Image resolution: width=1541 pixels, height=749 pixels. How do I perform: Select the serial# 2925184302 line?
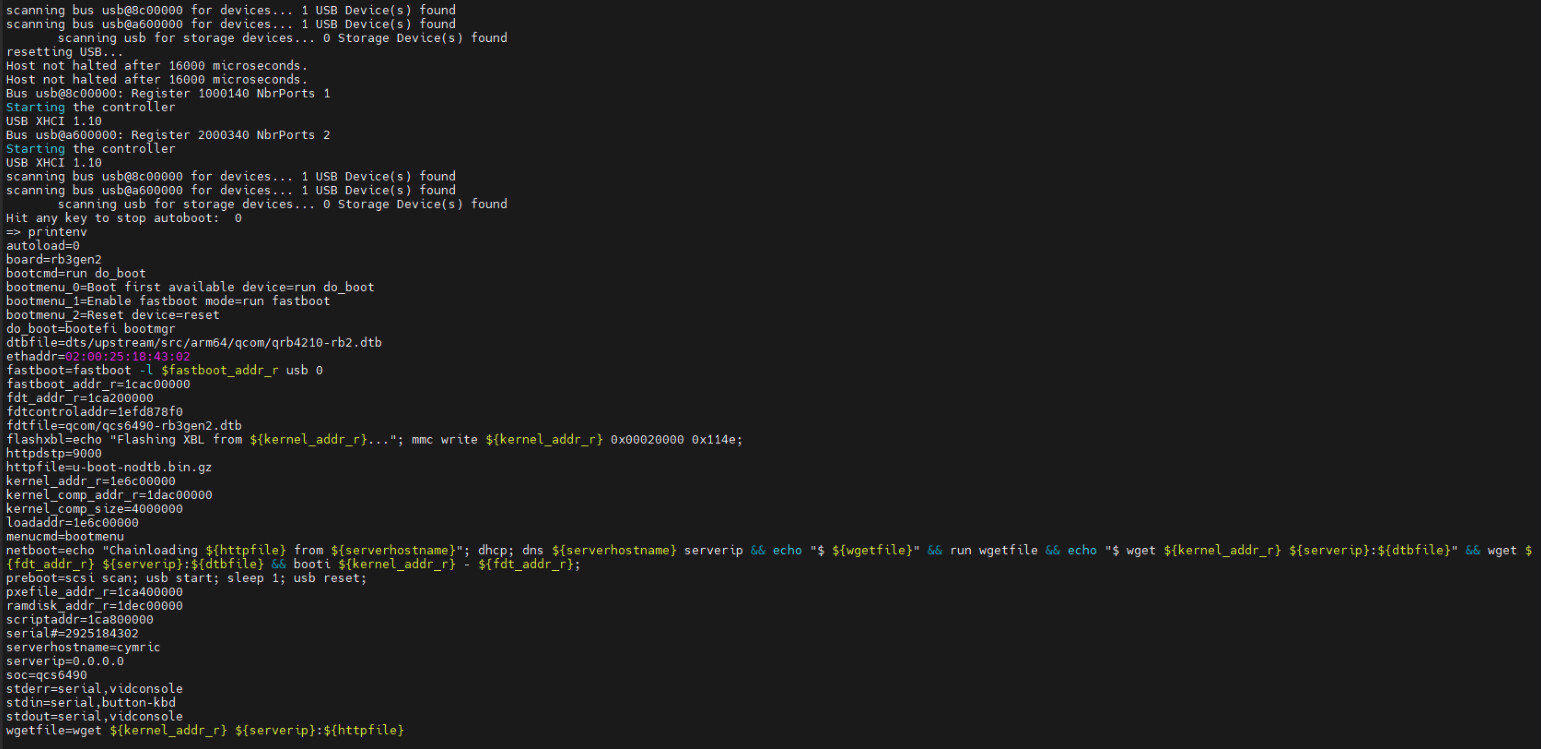point(72,633)
